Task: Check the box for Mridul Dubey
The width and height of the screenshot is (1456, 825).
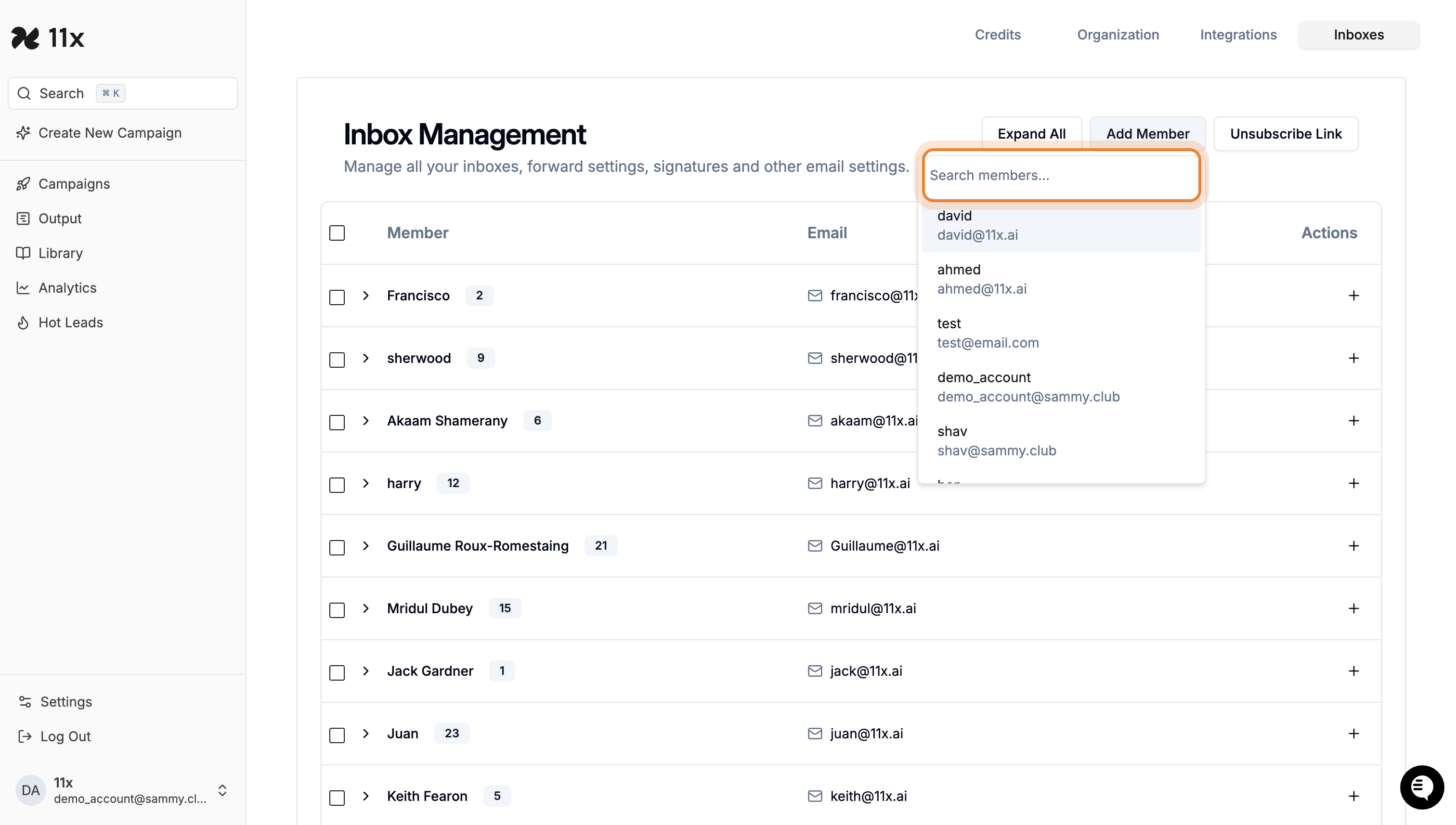Action: [337, 610]
